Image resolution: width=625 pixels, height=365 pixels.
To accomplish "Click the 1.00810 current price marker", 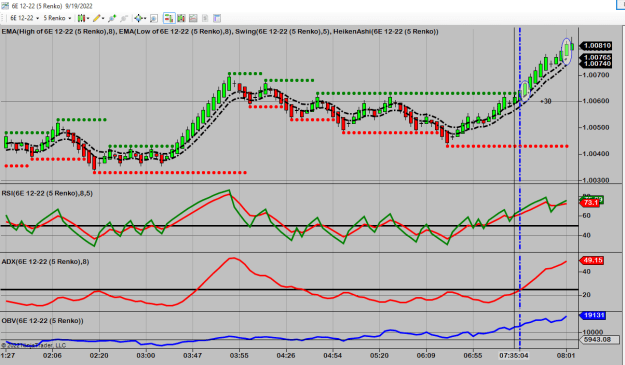I will tap(596, 46).
